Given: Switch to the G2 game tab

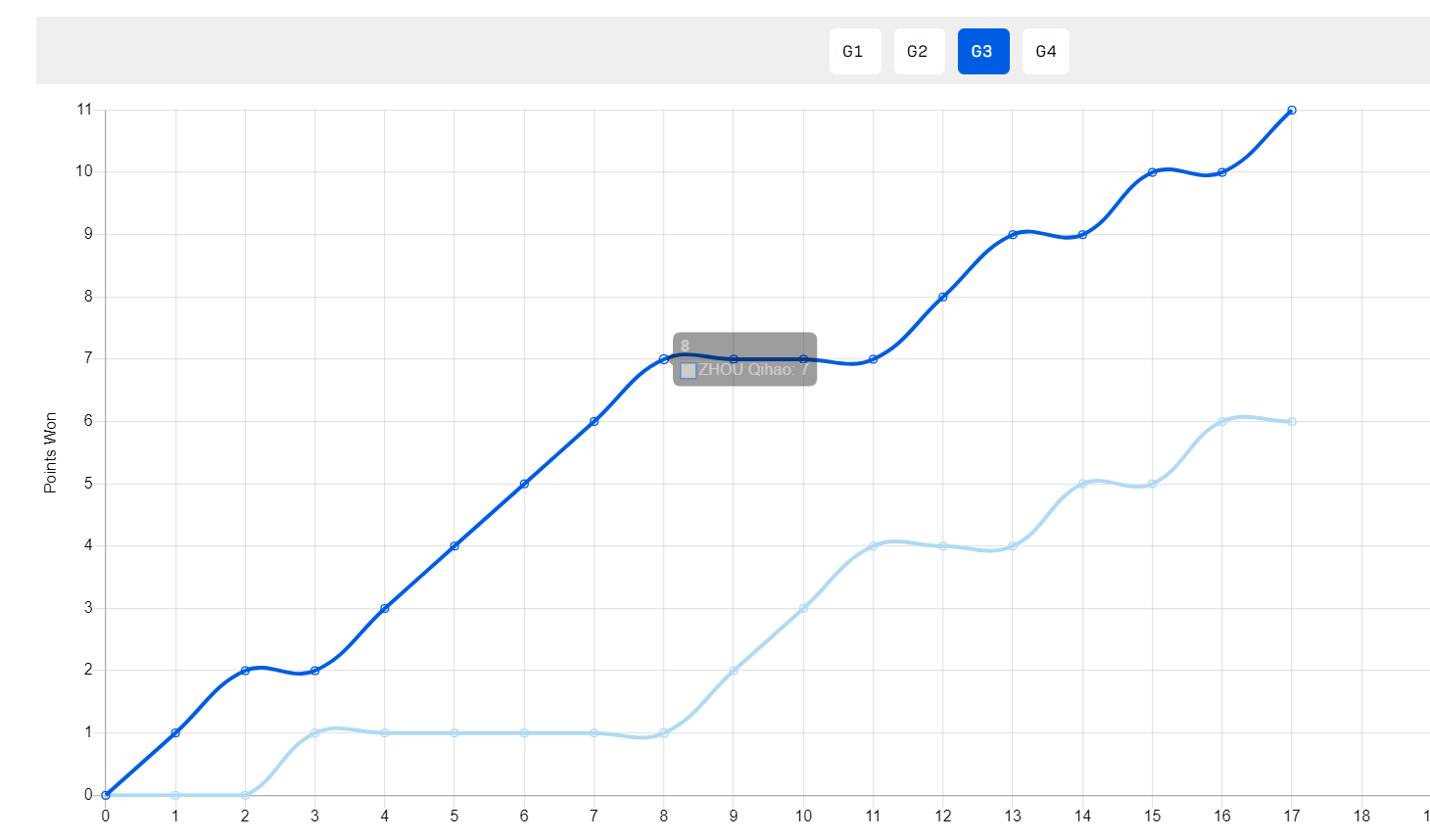Looking at the screenshot, I should click(x=919, y=51).
